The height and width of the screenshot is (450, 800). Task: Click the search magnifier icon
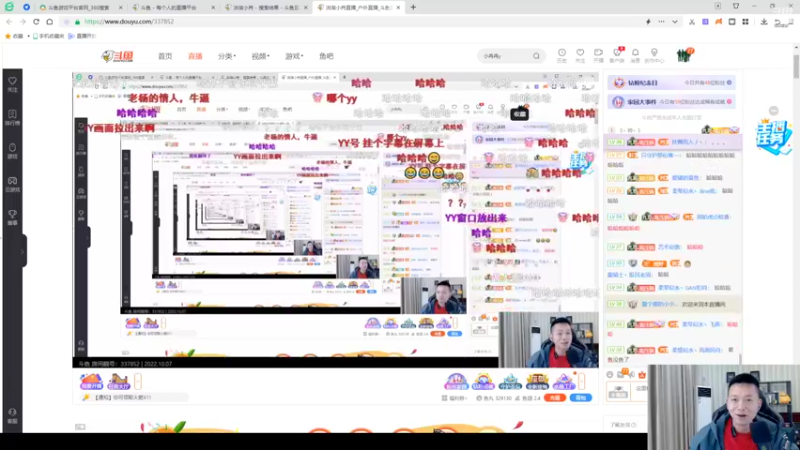coord(536,56)
